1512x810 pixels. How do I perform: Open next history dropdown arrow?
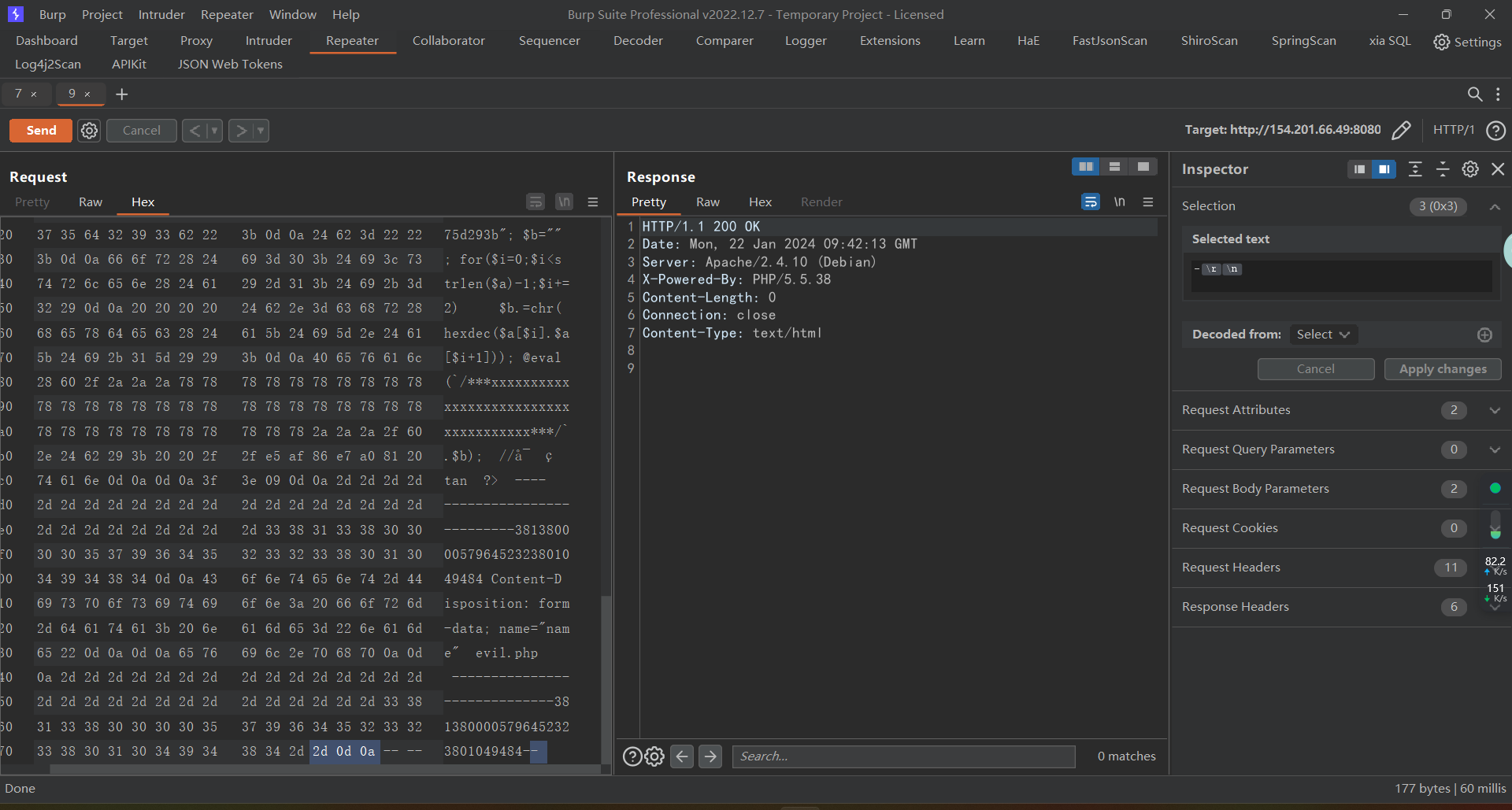coord(261,131)
